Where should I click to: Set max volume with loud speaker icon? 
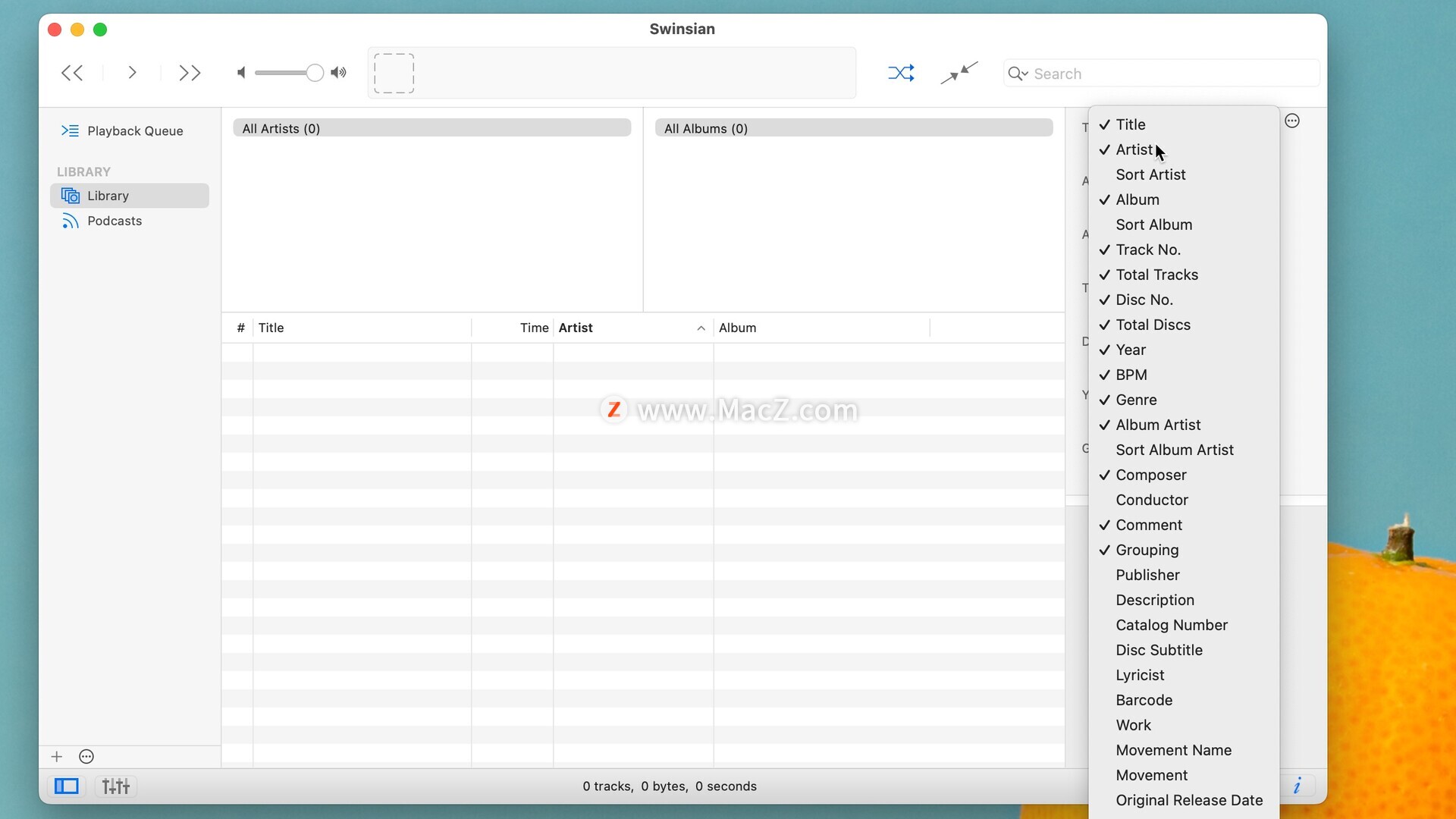(339, 73)
